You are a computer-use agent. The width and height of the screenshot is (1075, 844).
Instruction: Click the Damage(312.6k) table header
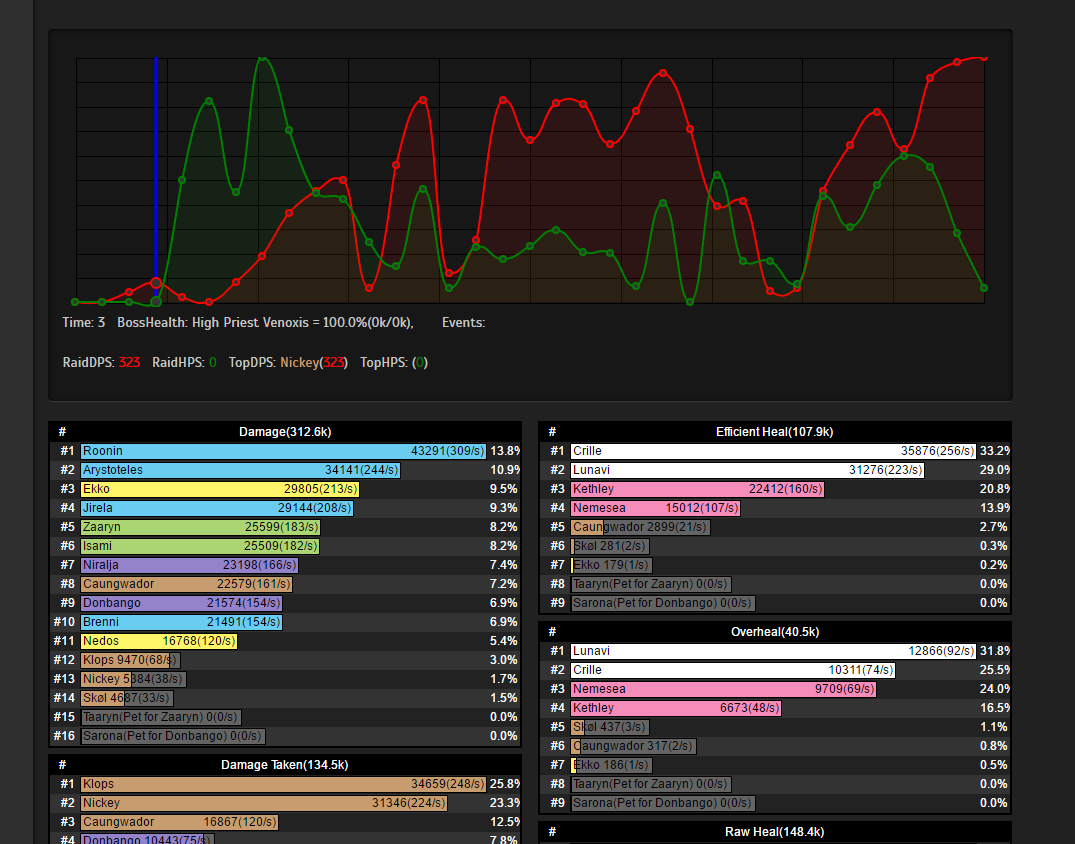pos(285,433)
